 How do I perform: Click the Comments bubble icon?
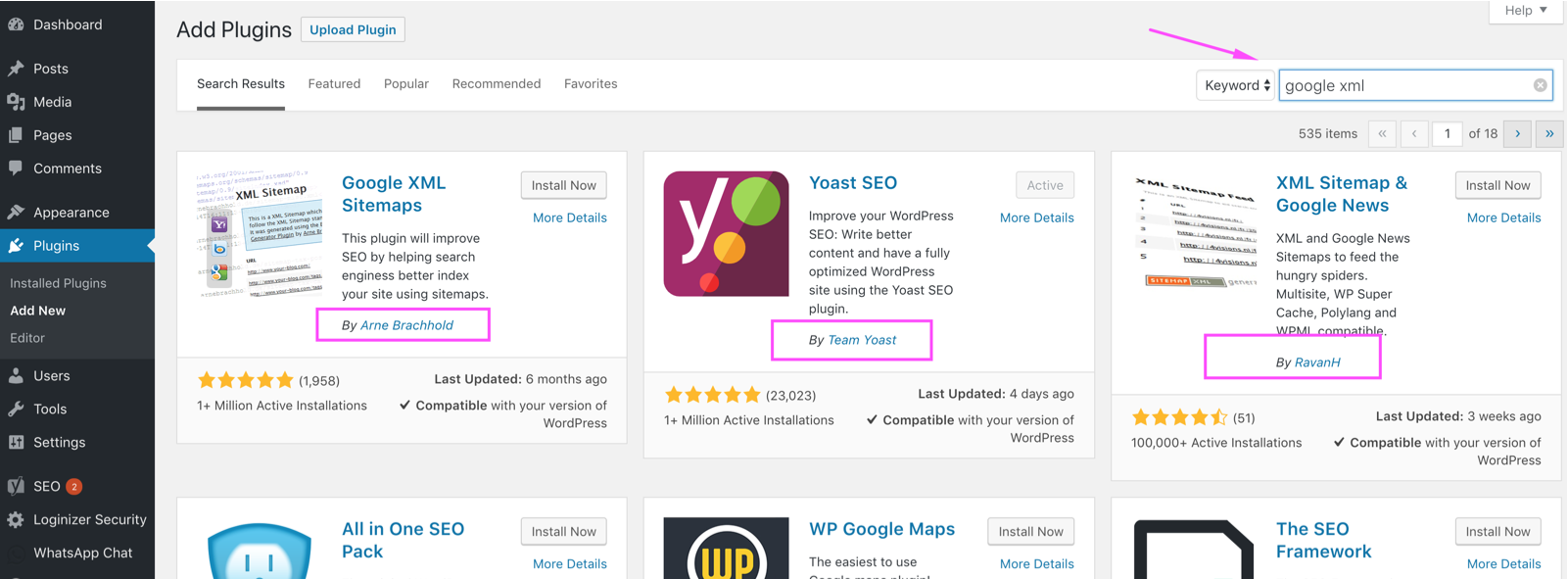click(x=16, y=169)
